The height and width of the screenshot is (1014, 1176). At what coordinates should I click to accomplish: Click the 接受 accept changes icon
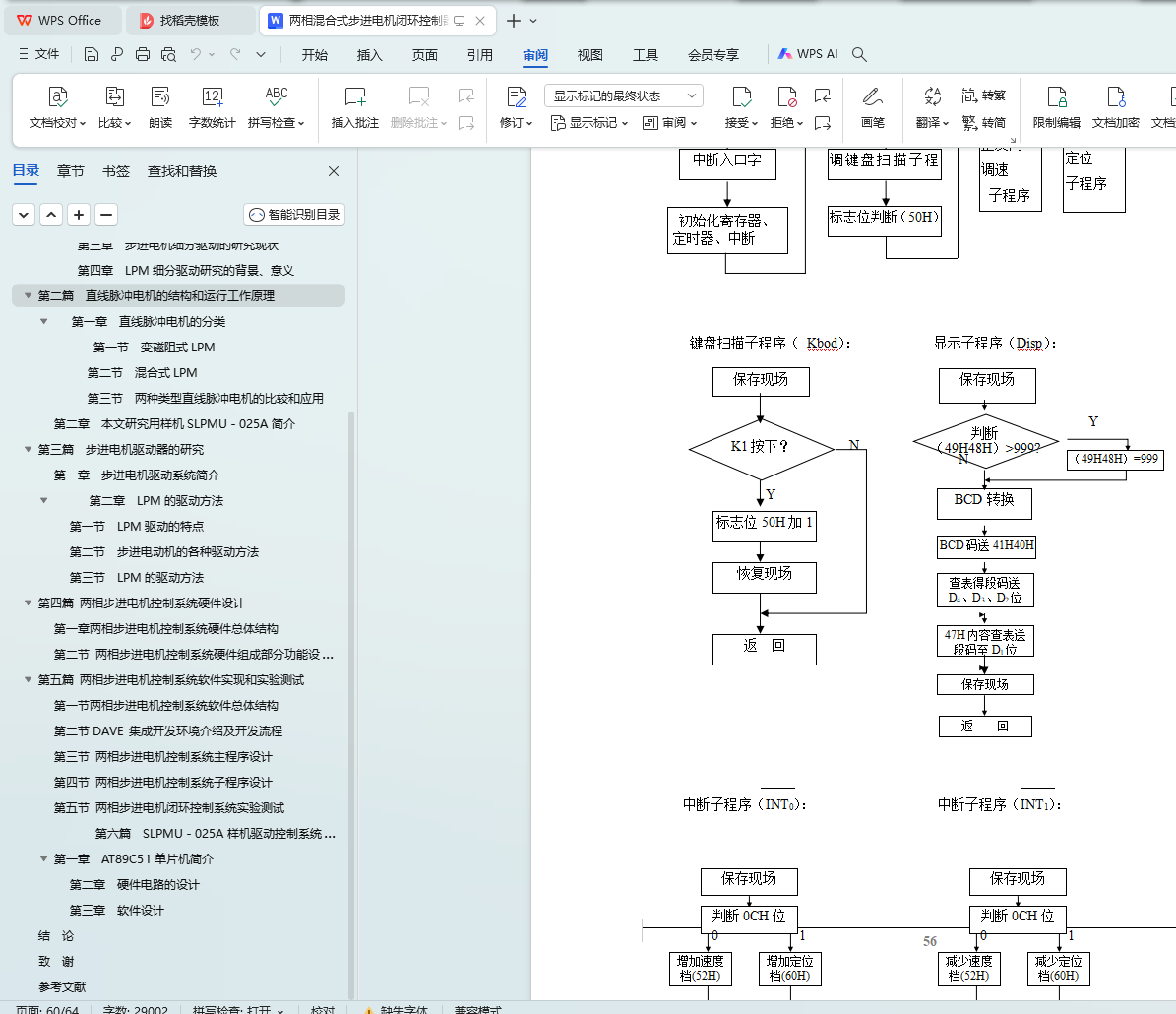click(x=741, y=96)
